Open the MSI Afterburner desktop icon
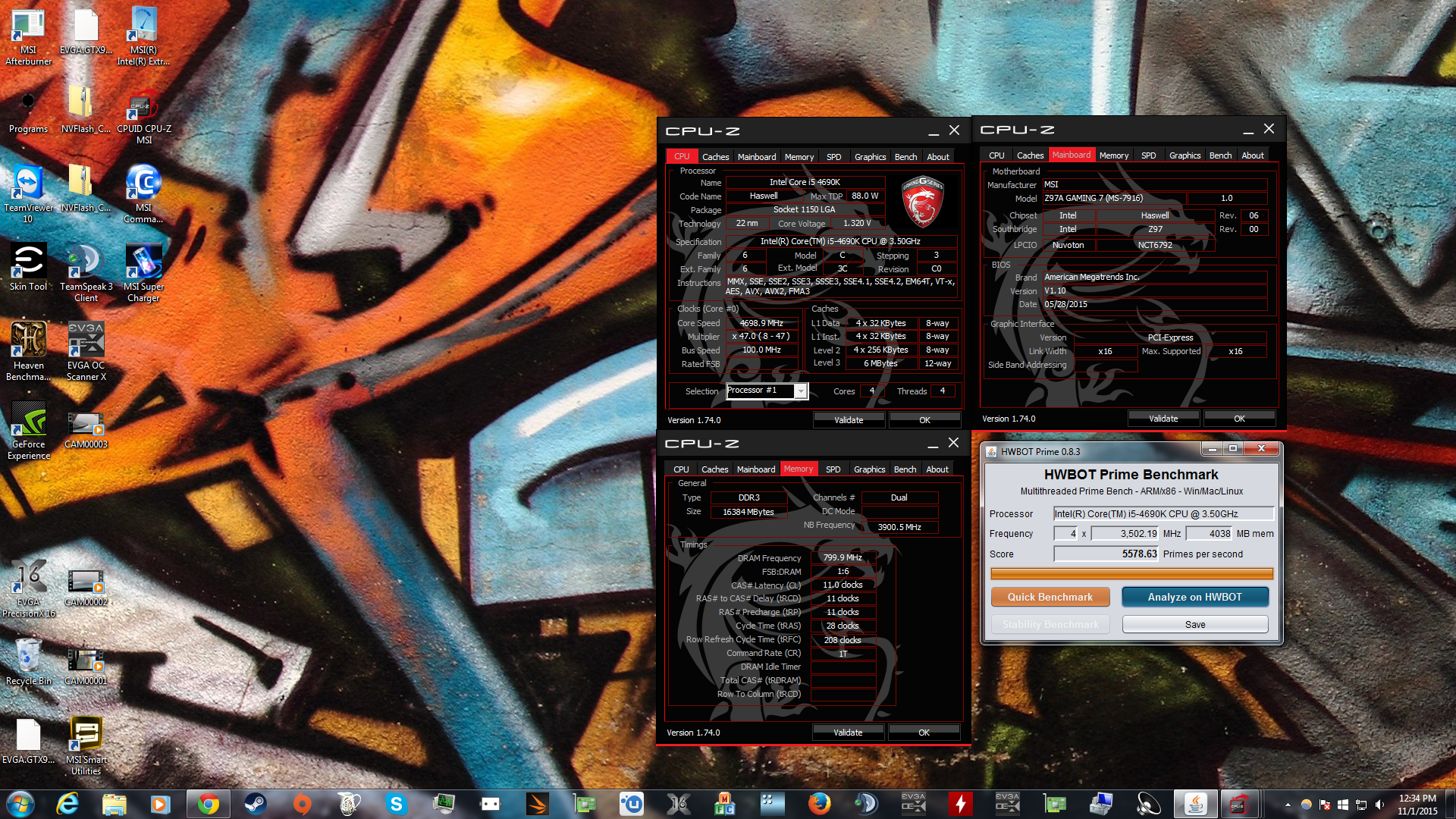1456x819 pixels. click(28, 38)
